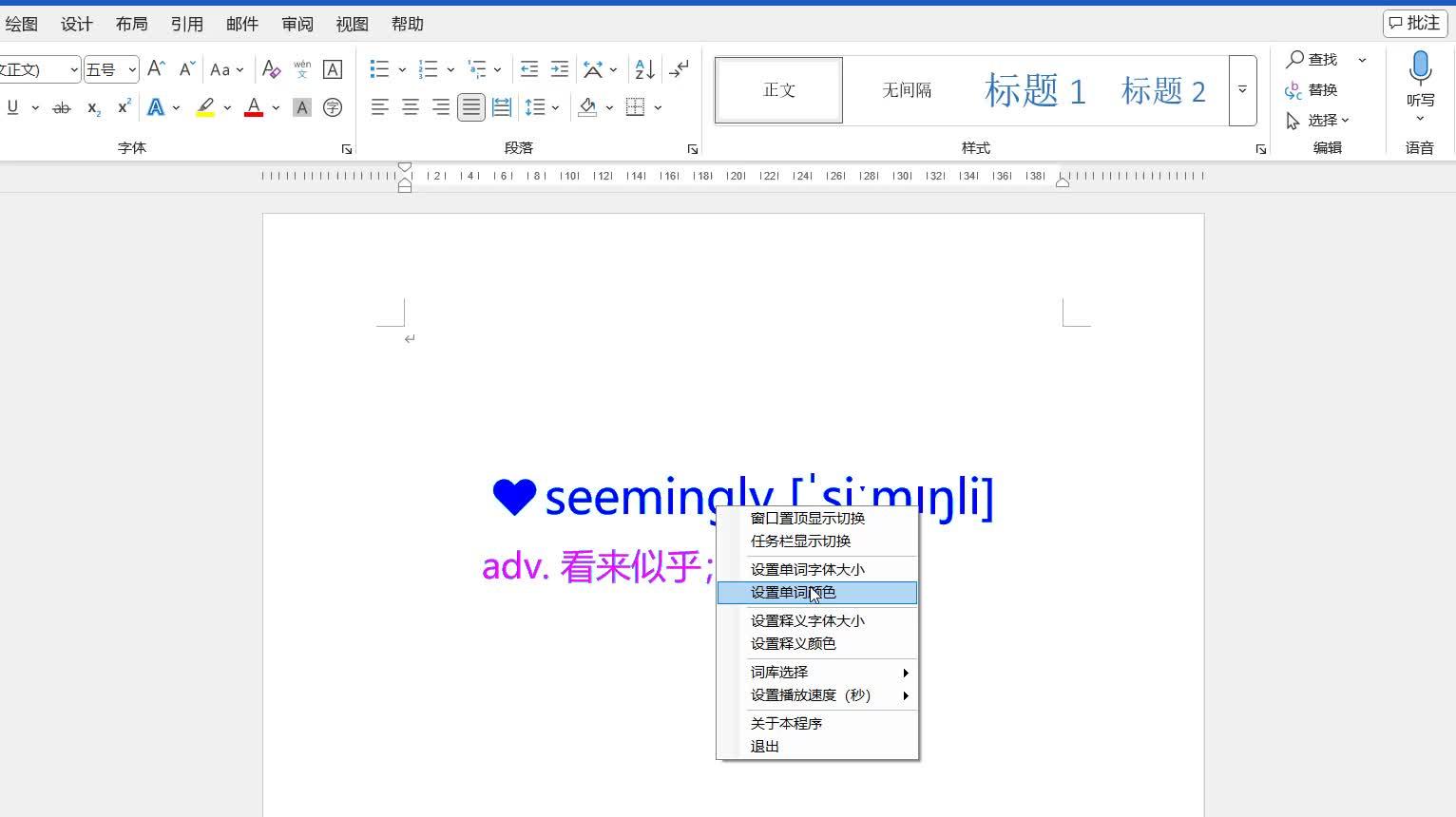1456x817 pixels.
Task: Open the Paragraph dialog launcher
Action: pyautogui.click(x=693, y=149)
